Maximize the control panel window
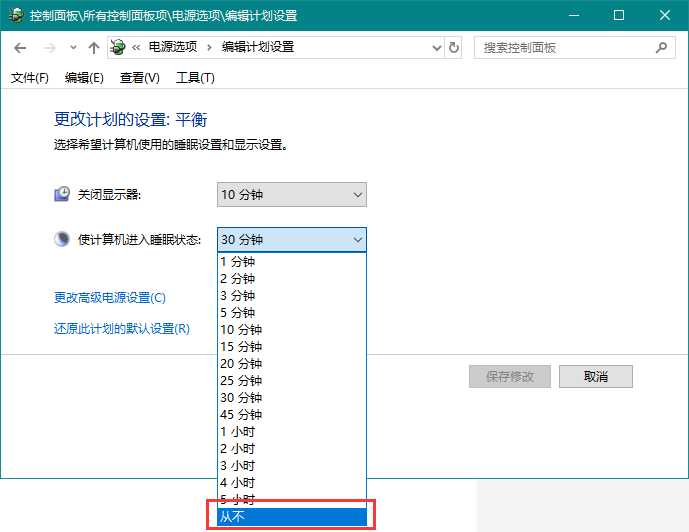The width and height of the screenshot is (689, 532). click(x=619, y=15)
